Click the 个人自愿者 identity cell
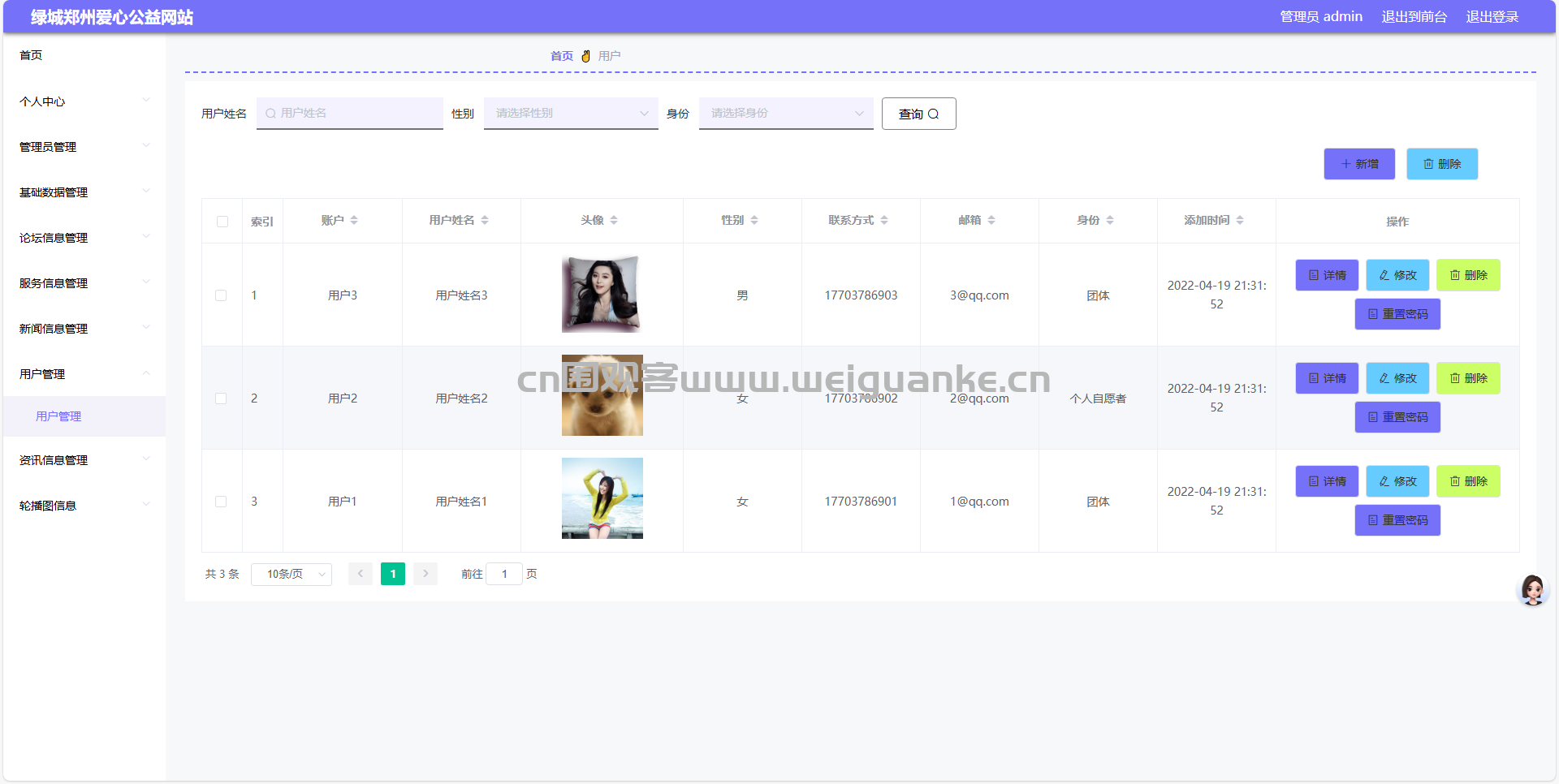Screen dimensions: 1559x784 1098,398
